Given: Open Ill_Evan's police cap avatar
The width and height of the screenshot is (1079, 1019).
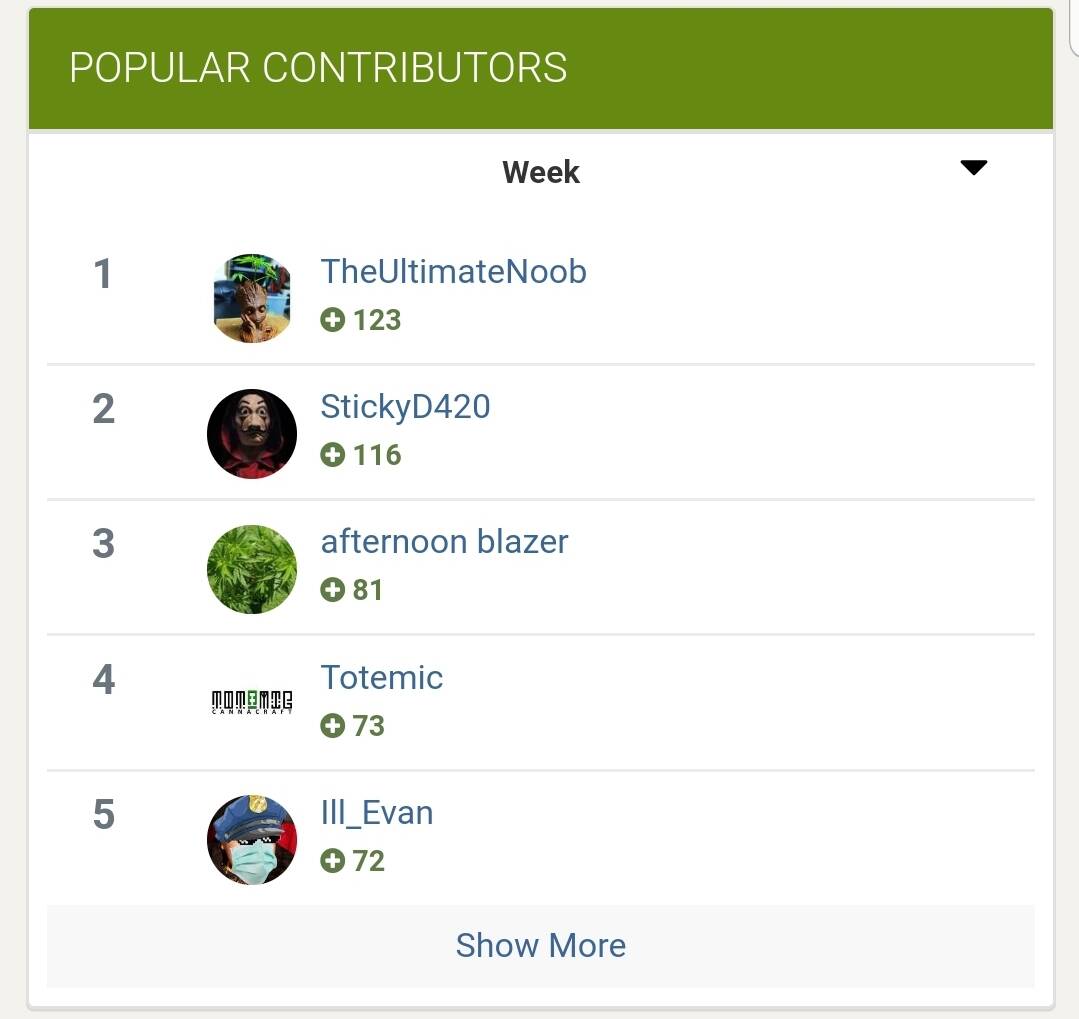Looking at the screenshot, I should (x=252, y=839).
